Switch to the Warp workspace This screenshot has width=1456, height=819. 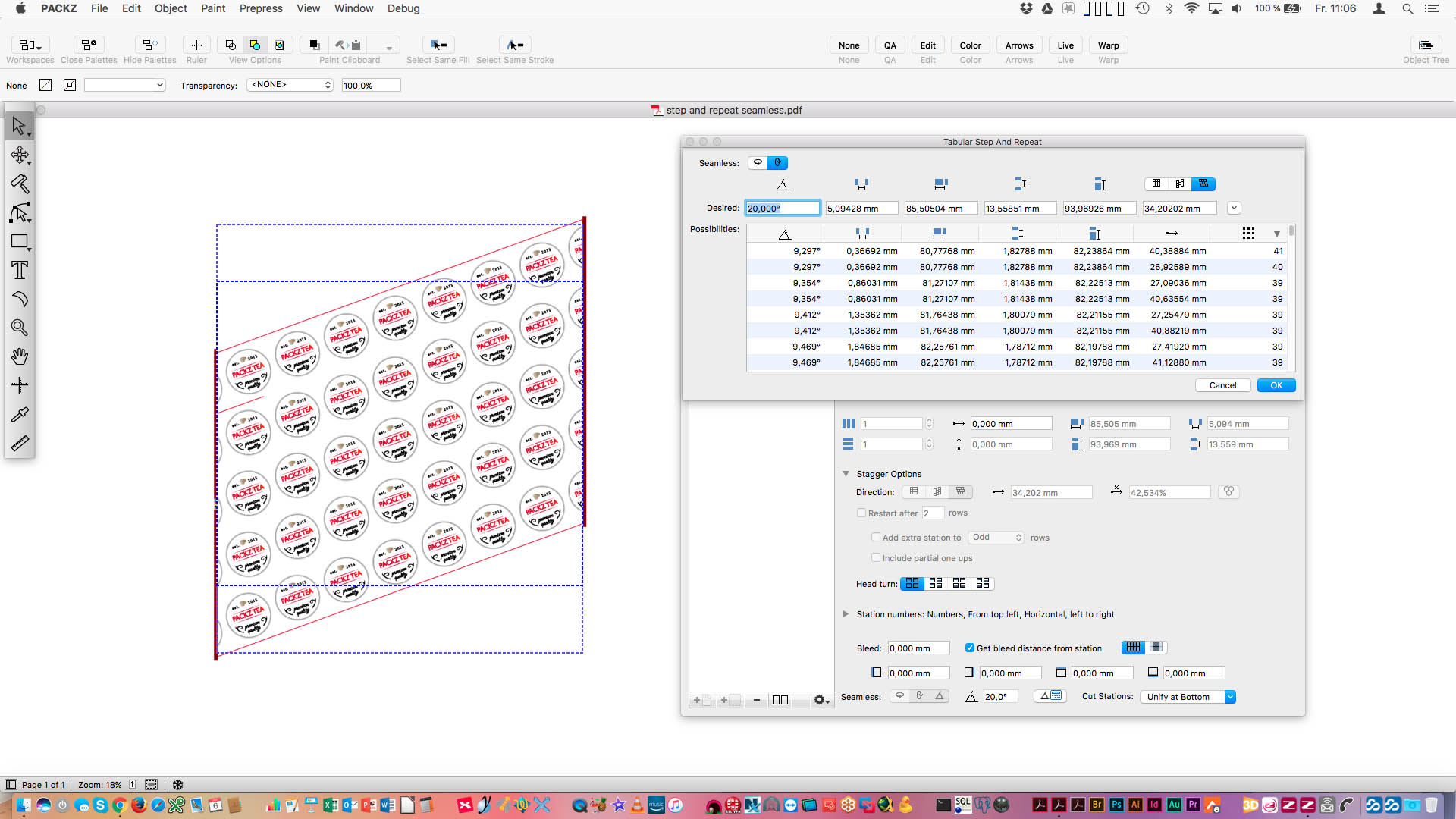(x=1108, y=45)
